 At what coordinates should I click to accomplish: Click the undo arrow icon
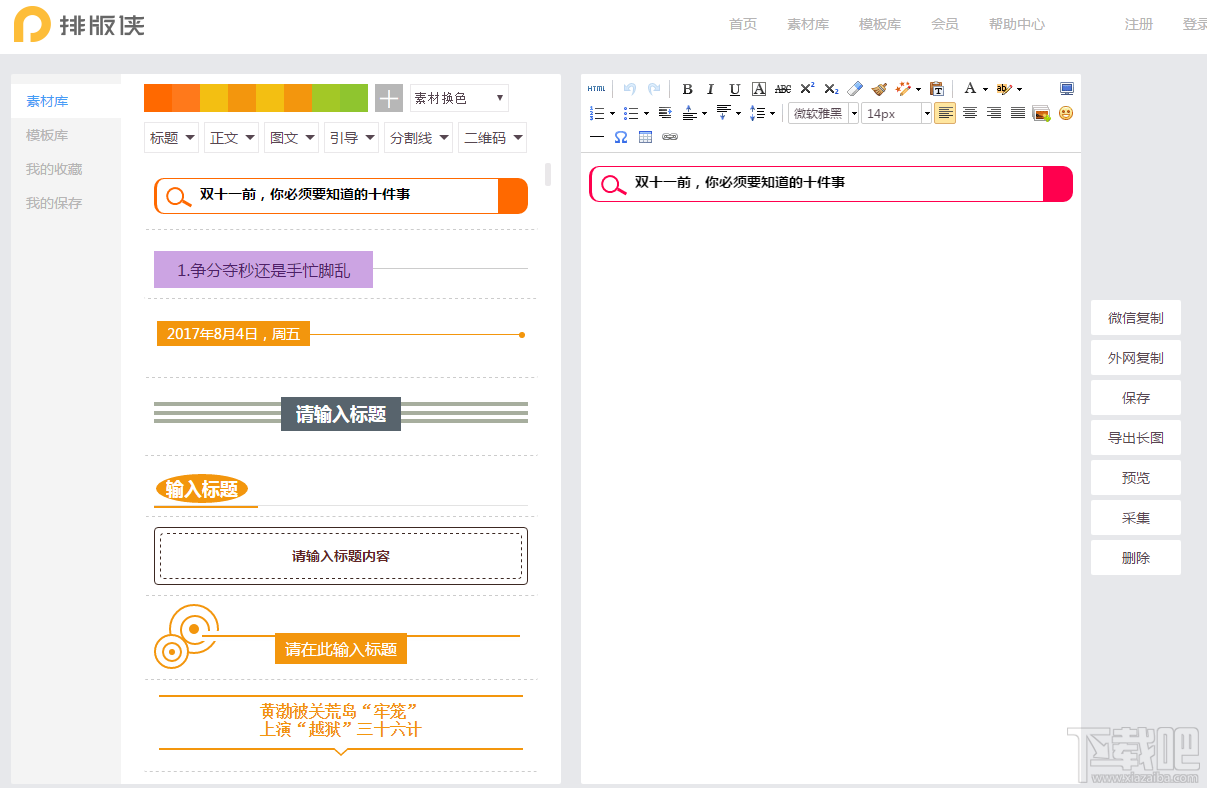[630, 89]
